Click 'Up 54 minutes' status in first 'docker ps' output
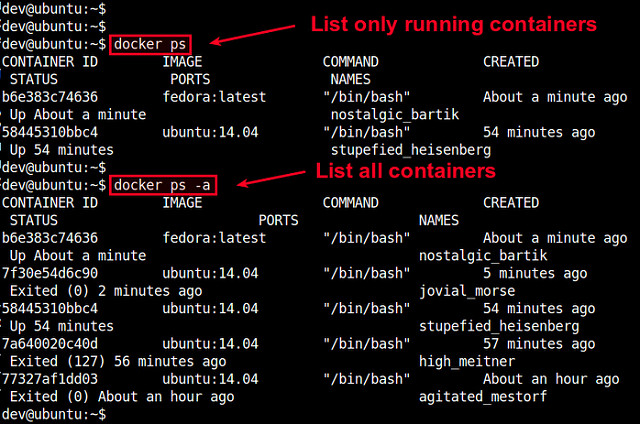Viewport: 640px width, 424px height. 62,150
